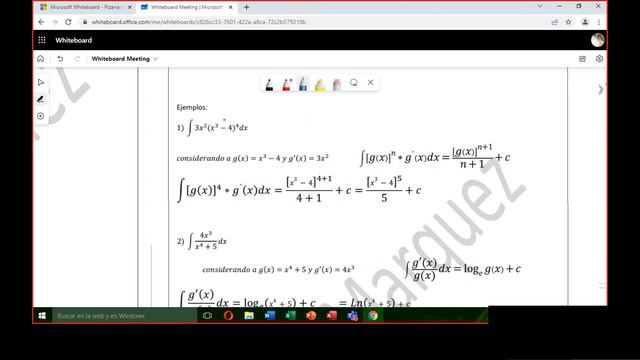Redo the last action

pyautogui.click(x=77, y=59)
